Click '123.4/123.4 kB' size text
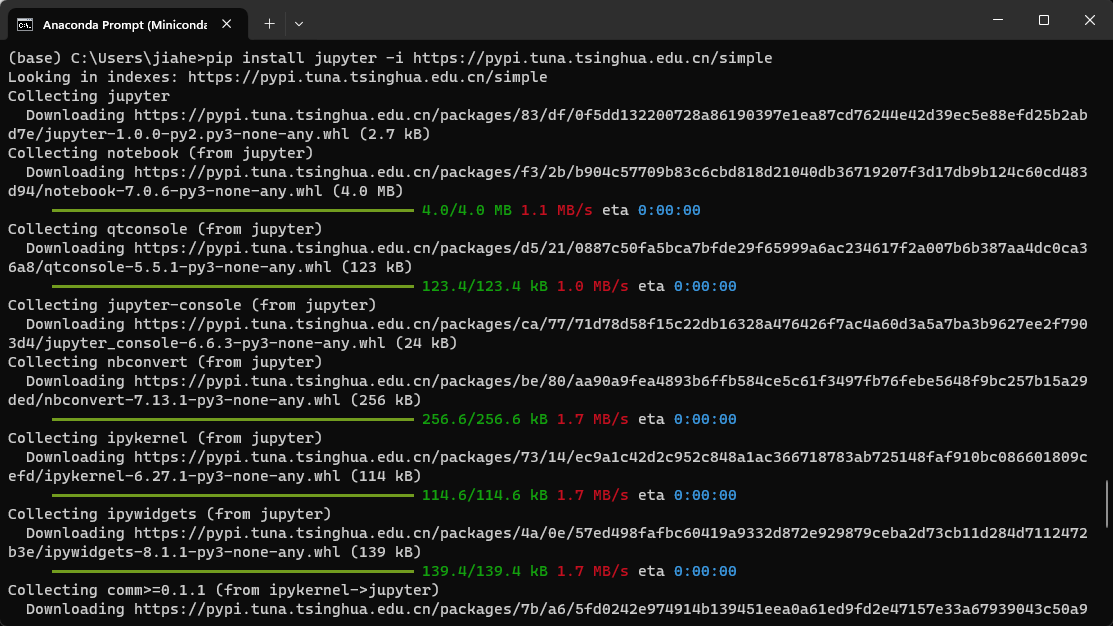This screenshot has height=626, width=1113. 485,286
